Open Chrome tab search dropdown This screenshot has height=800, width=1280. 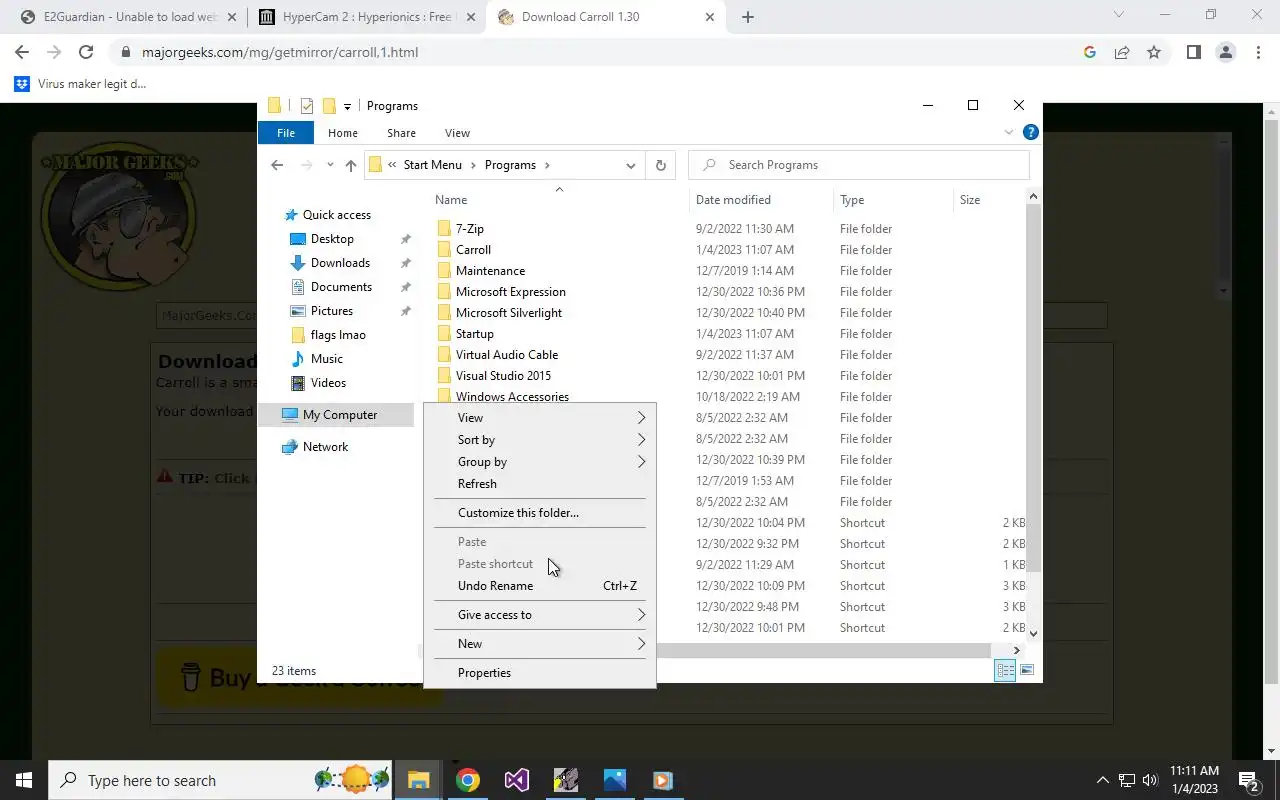[1119, 15]
